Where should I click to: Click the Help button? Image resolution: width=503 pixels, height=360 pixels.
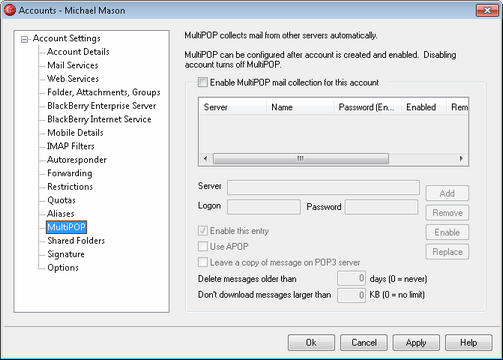click(468, 342)
